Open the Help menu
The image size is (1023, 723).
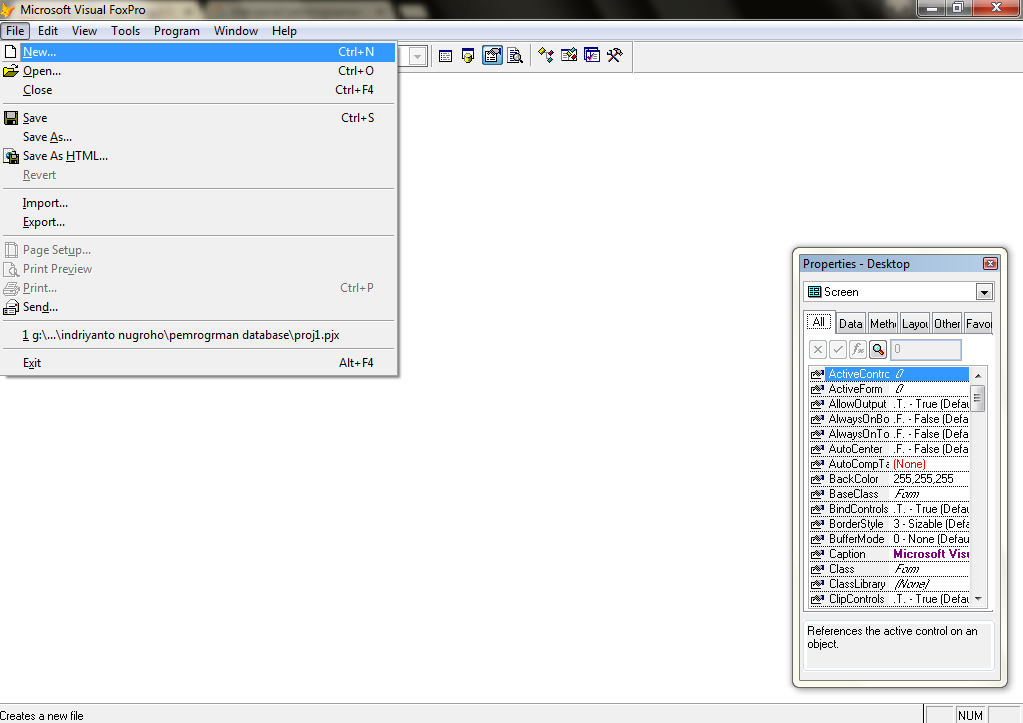coord(284,31)
